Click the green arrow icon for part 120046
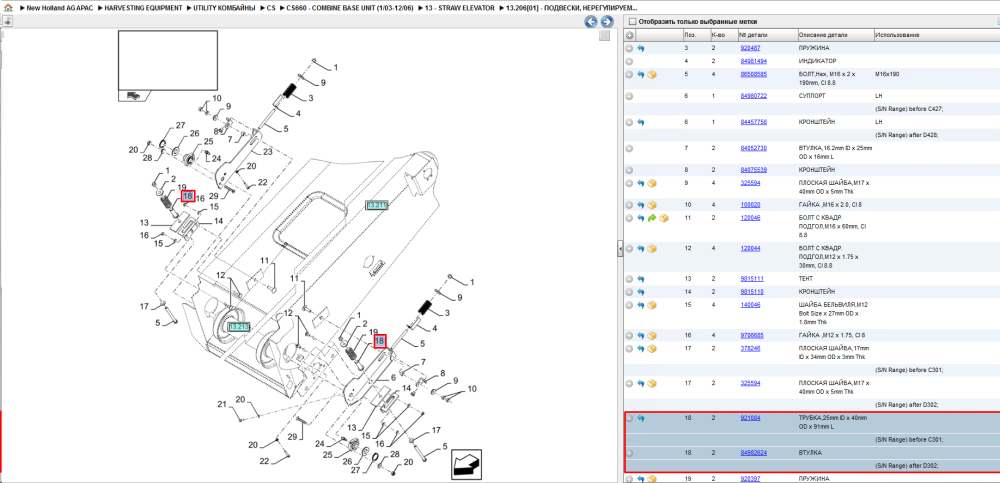The height and width of the screenshot is (483, 1000). [x=652, y=218]
